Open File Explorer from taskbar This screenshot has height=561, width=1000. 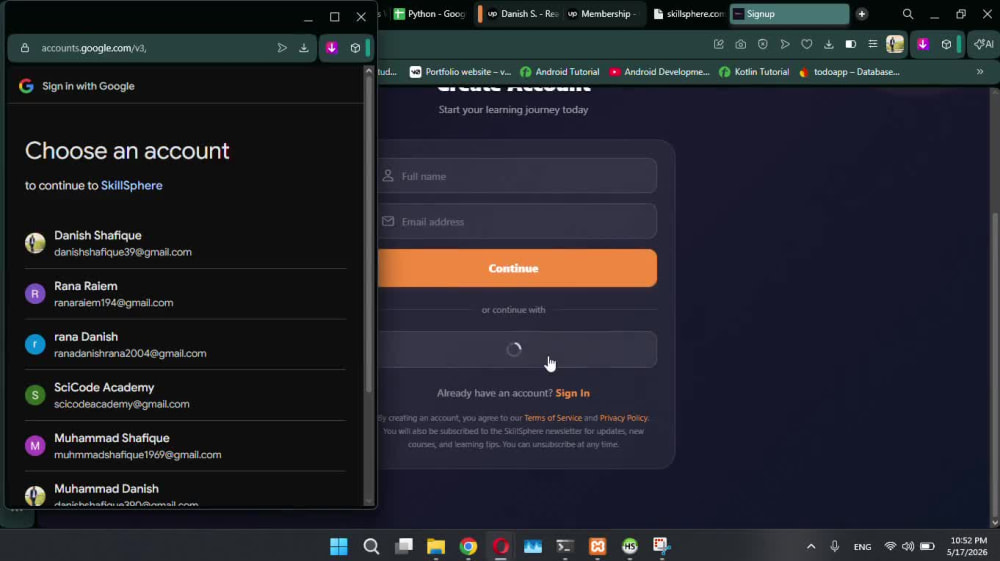click(x=436, y=546)
